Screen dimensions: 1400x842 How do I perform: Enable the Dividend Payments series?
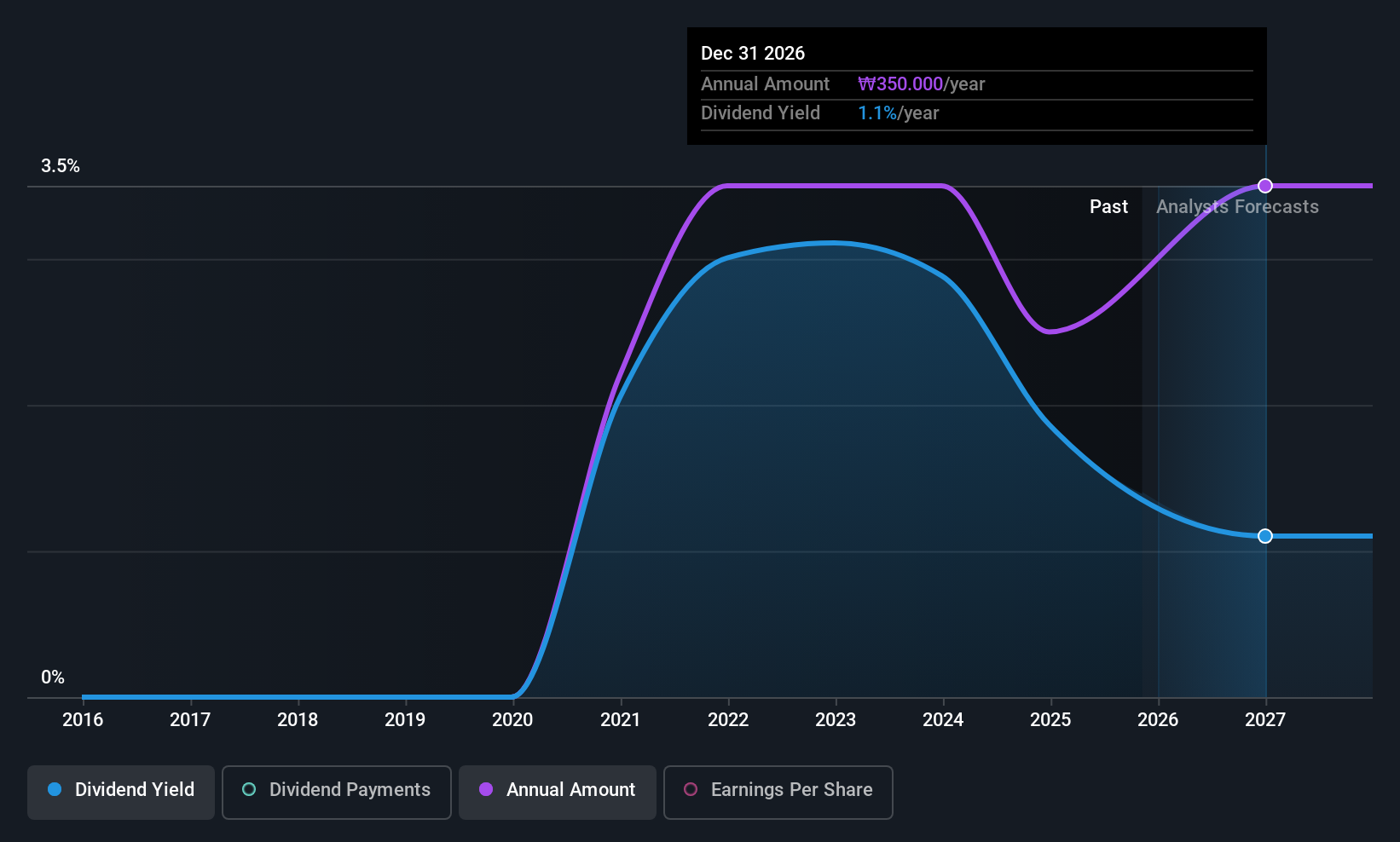[336, 791]
